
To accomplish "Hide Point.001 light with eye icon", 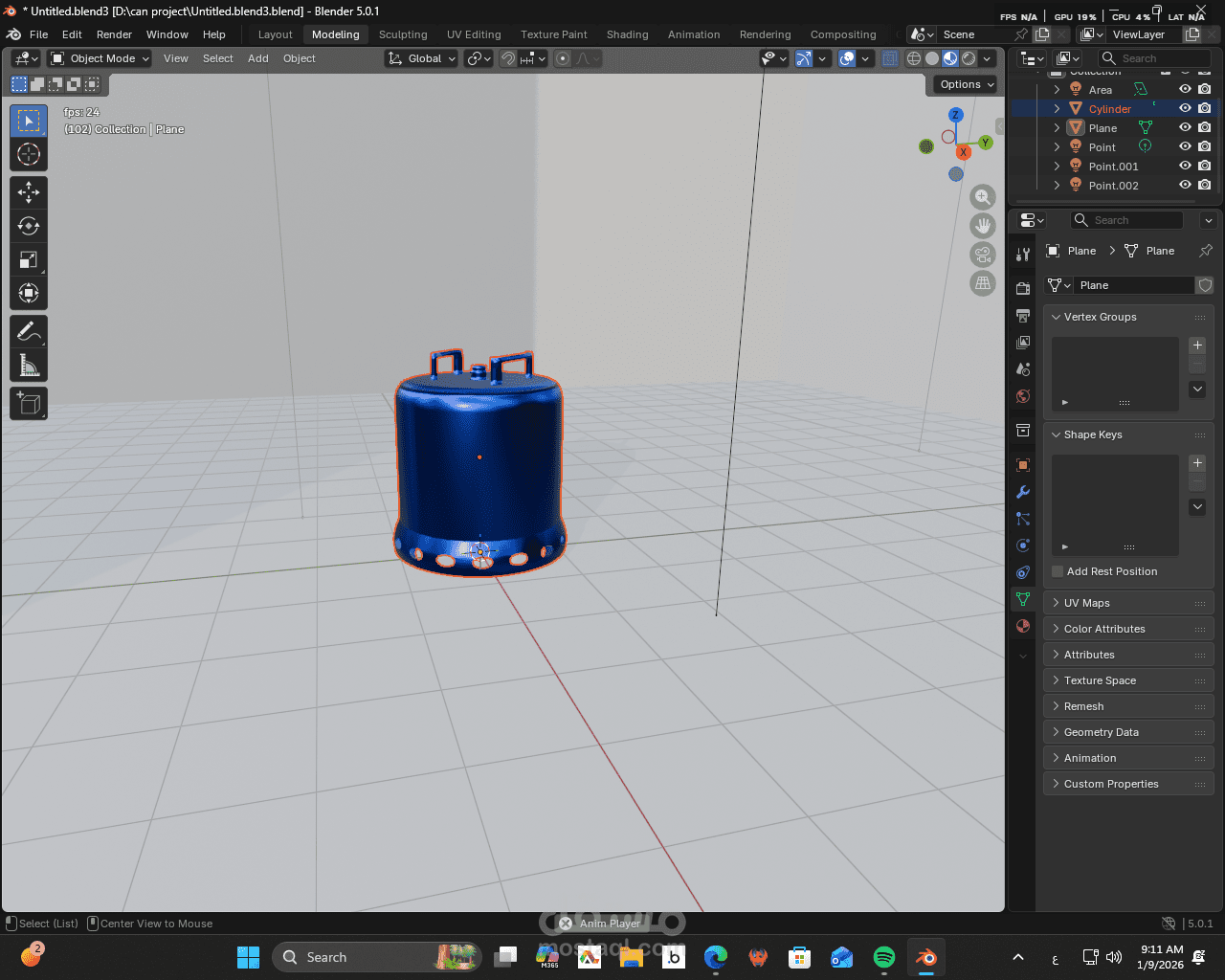I will coord(1185,166).
